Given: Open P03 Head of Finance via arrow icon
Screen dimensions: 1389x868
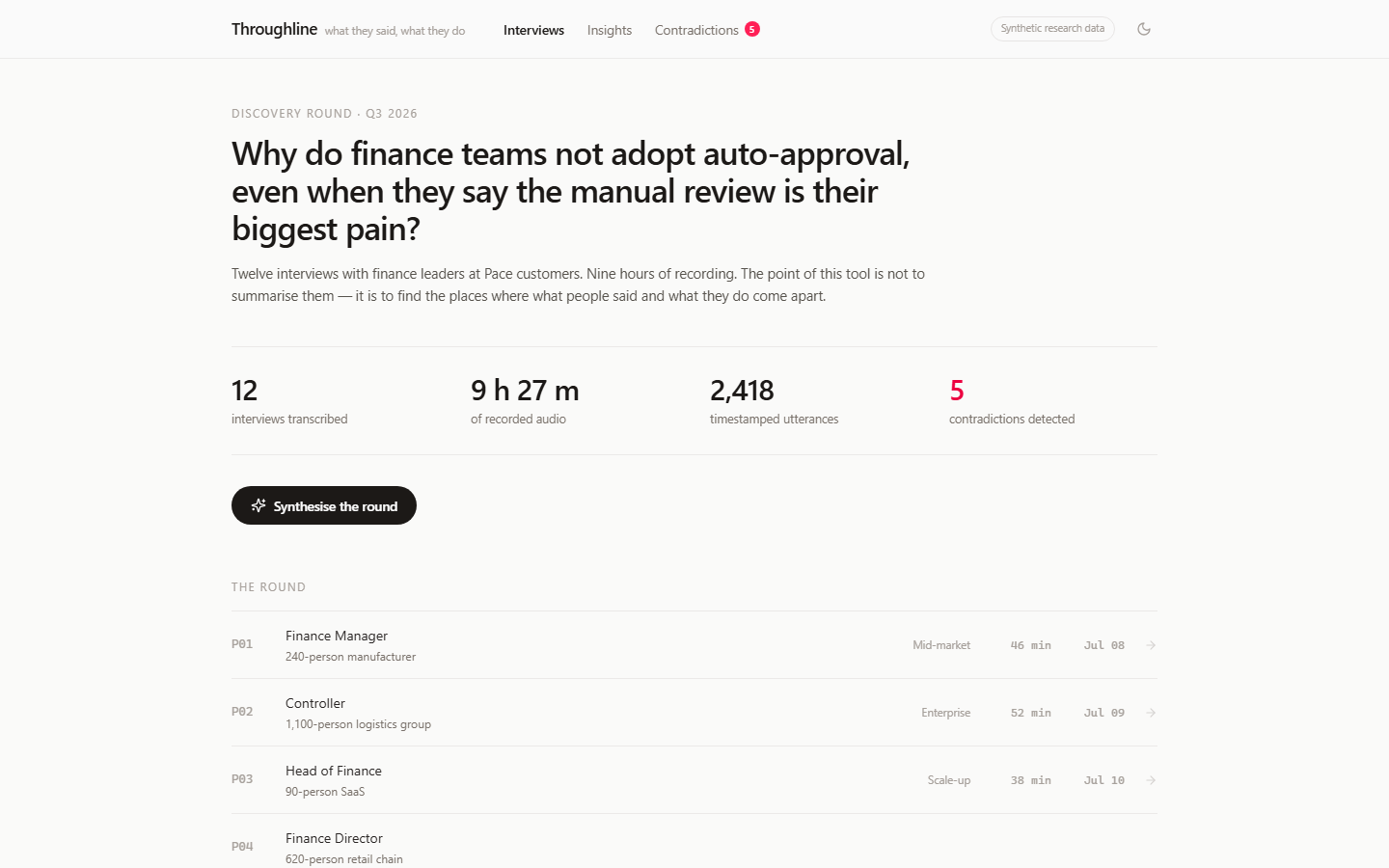Looking at the screenshot, I should [1151, 780].
